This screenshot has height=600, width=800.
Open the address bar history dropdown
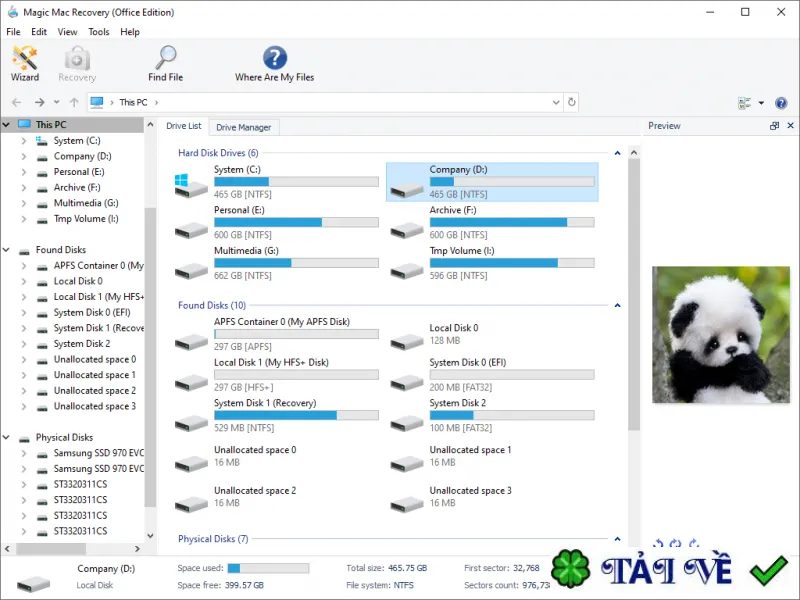click(556, 102)
